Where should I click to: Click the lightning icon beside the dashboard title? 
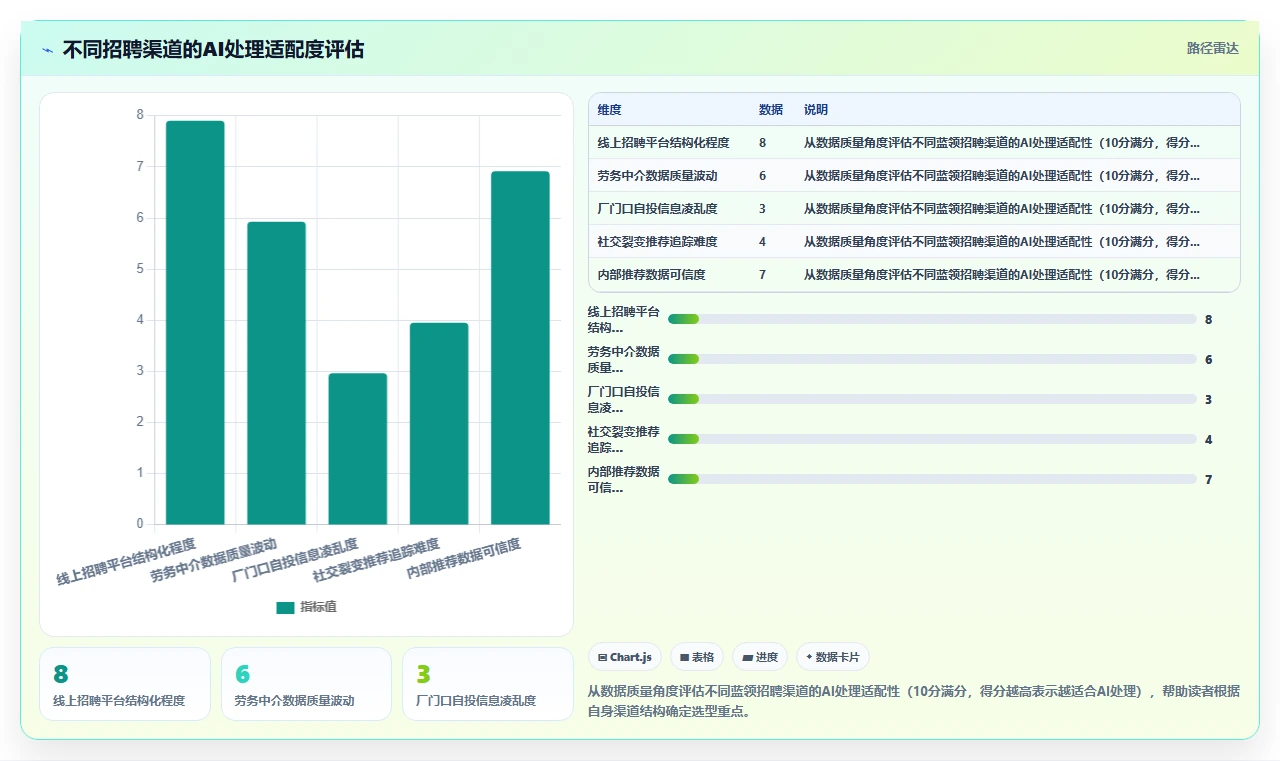click(x=47, y=50)
